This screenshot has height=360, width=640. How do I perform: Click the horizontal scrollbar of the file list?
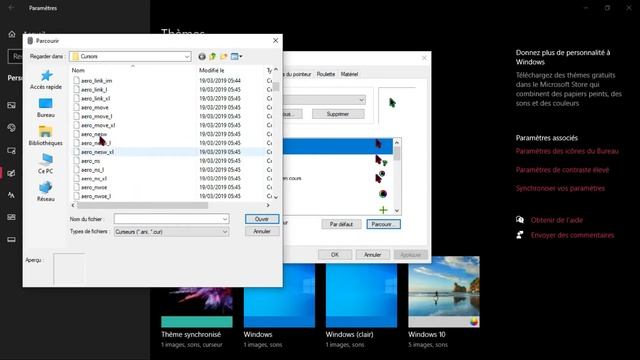coord(142,205)
